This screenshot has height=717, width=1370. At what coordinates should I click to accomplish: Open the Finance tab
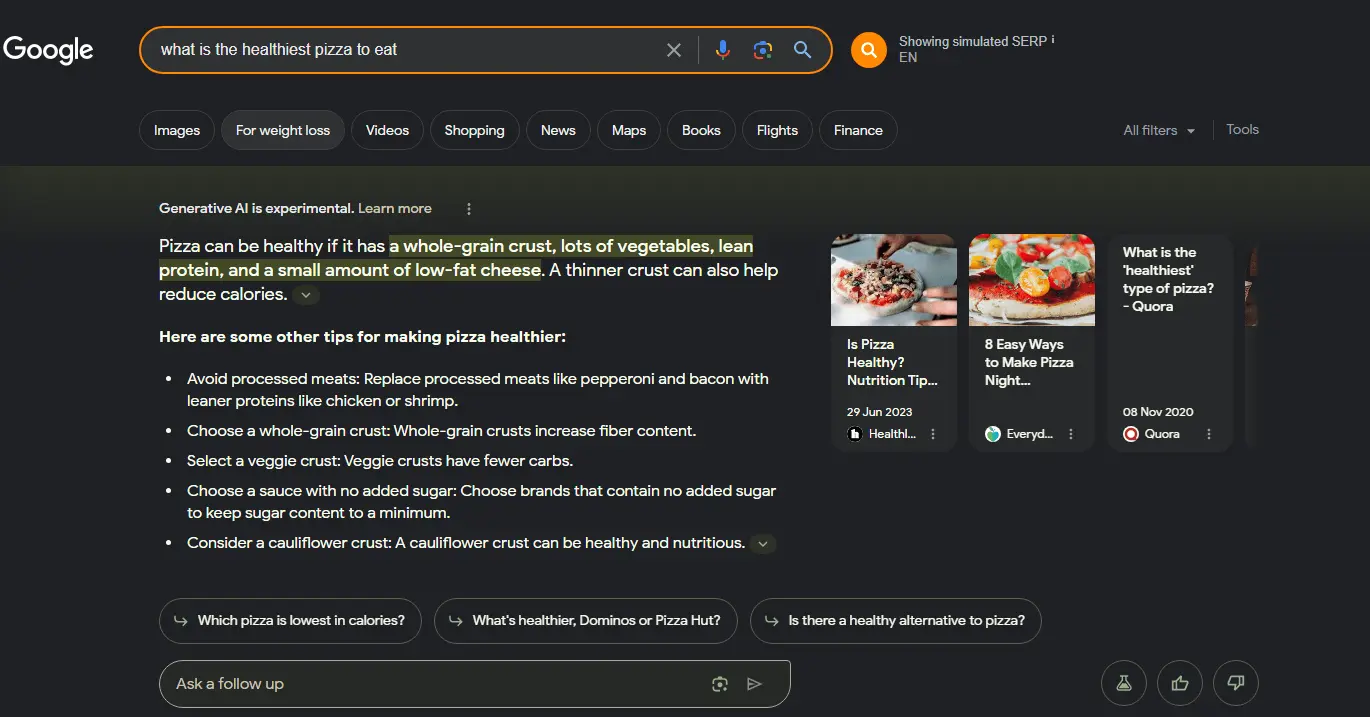(x=858, y=130)
